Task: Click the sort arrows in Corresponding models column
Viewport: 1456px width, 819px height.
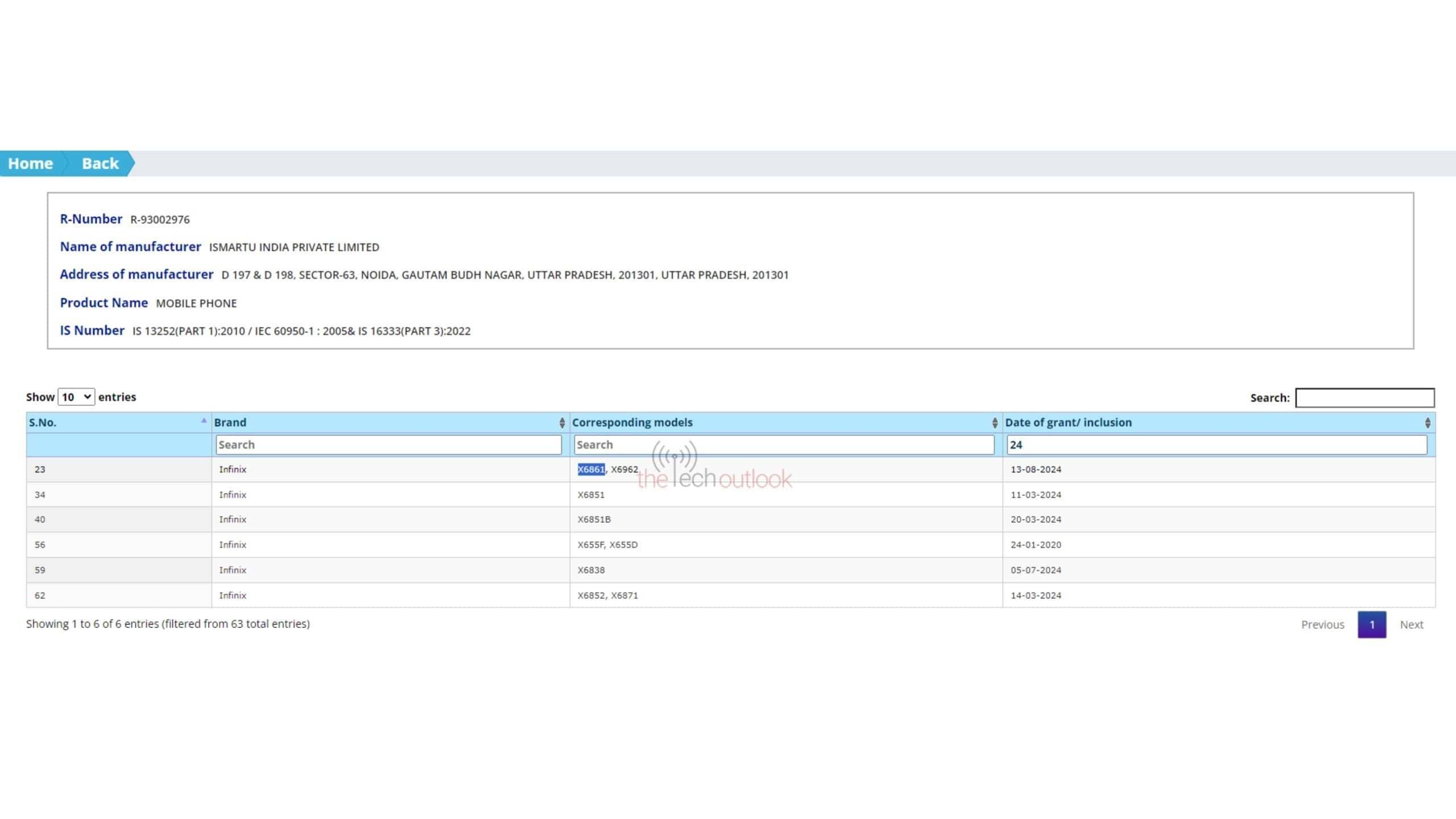Action: pos(994,423)
